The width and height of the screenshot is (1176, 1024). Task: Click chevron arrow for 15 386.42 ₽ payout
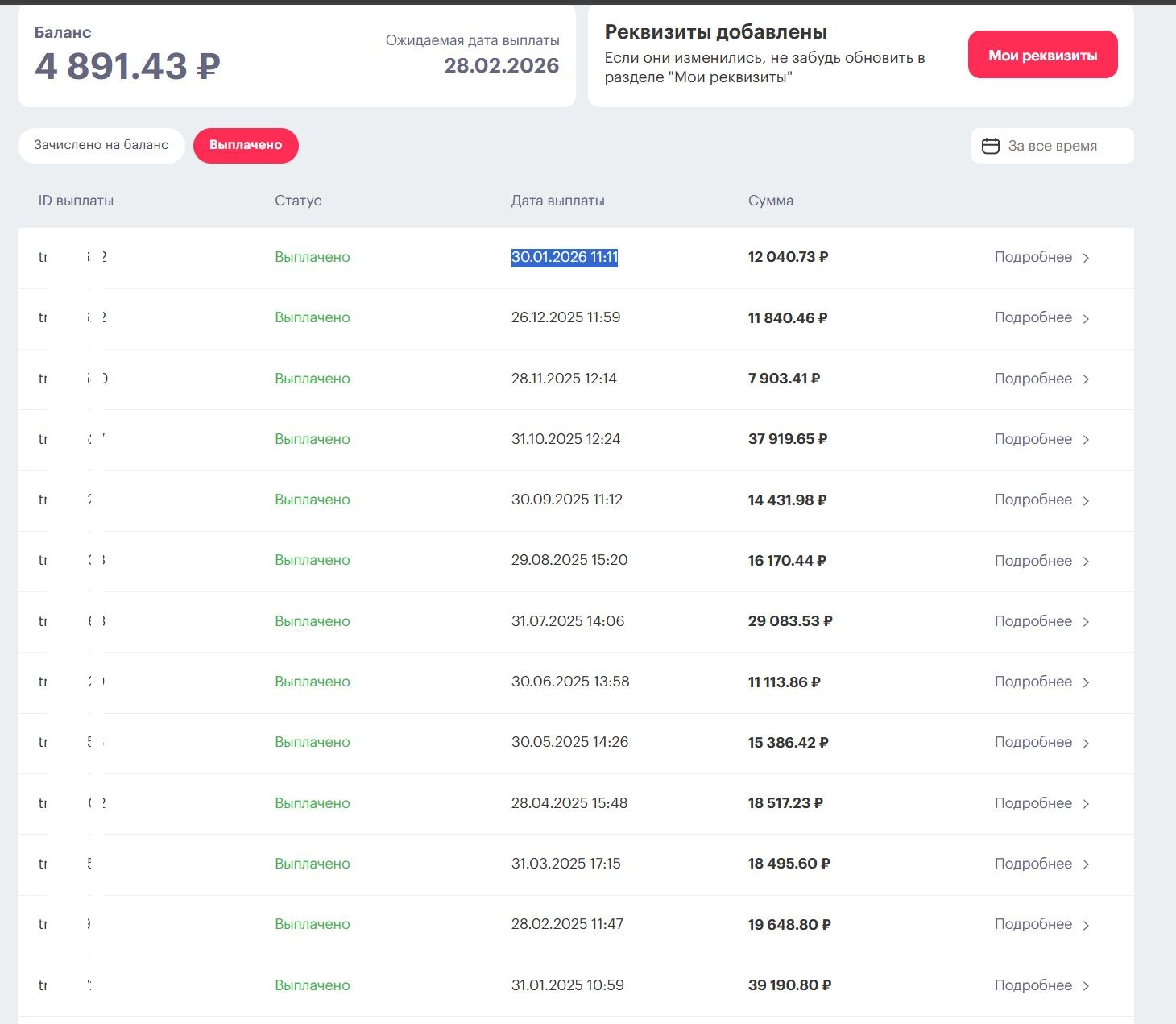(1086, 743)
